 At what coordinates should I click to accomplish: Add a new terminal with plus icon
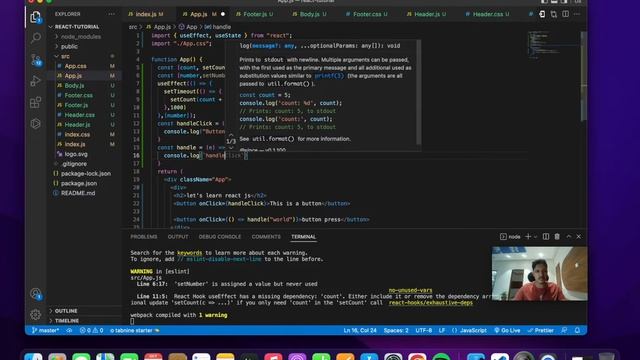pos(528,236)
